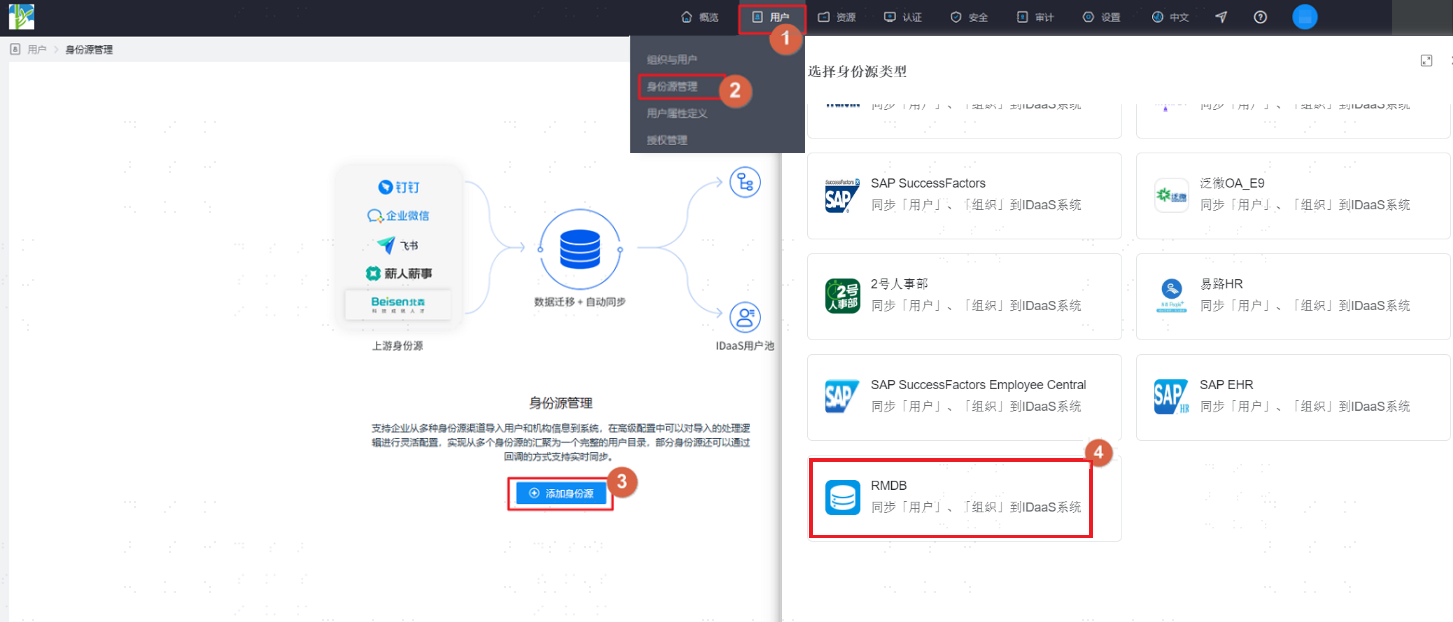Click the product logo in the top-left corner
The height and width of the screenshot is (622, 1453).
(21, 16)
